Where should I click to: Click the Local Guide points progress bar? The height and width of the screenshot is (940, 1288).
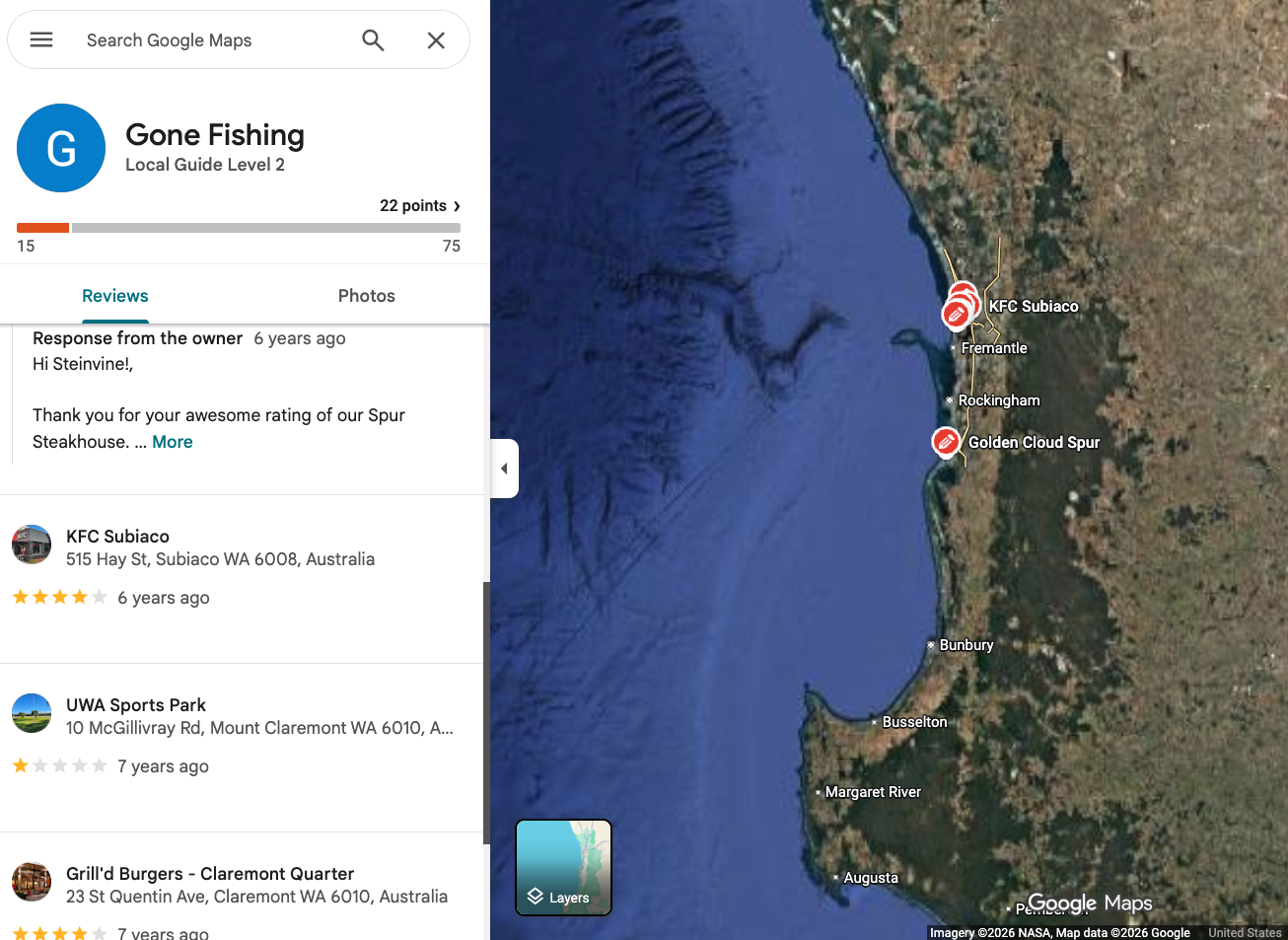239,228
